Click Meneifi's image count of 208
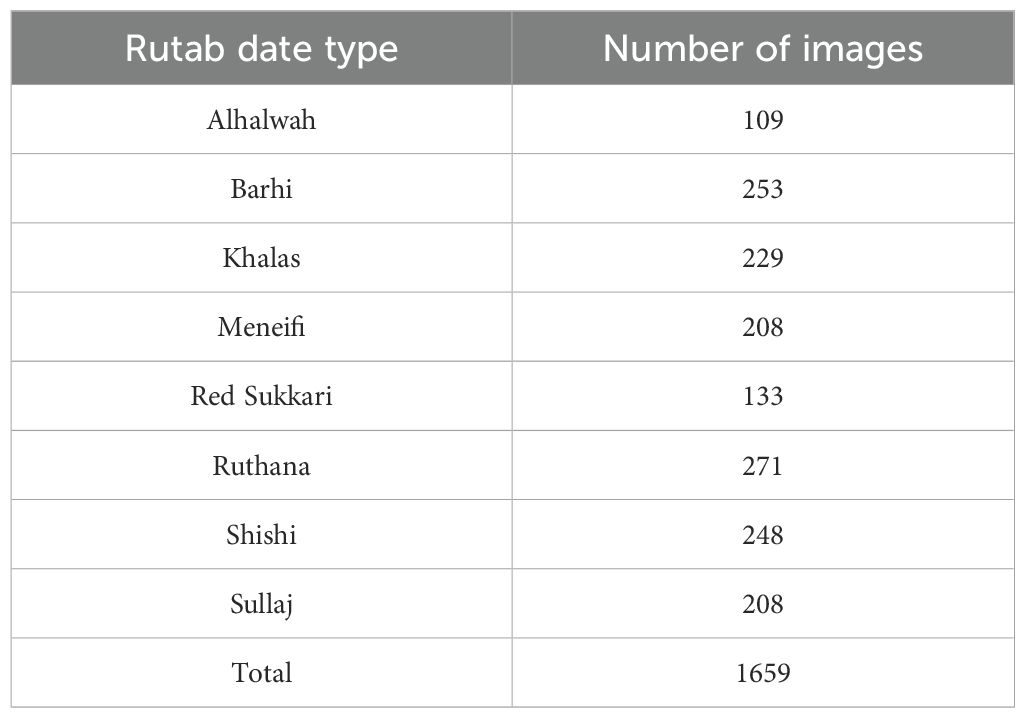 (763, 327)
